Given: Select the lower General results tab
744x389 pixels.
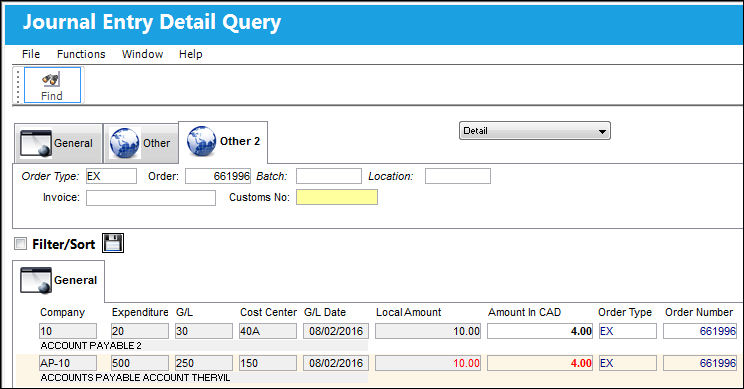Looking at the screenshot, I should click(x=58, y=281).
